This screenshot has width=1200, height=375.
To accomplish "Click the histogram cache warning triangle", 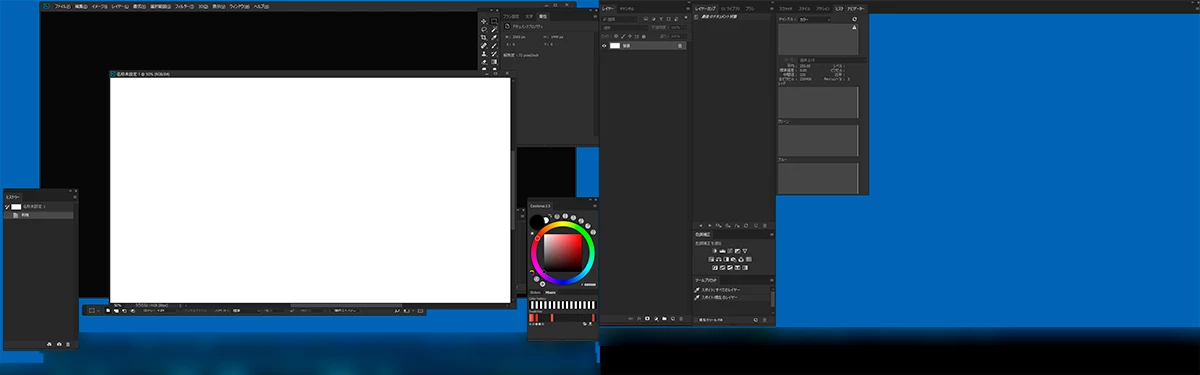I will 854,28.
